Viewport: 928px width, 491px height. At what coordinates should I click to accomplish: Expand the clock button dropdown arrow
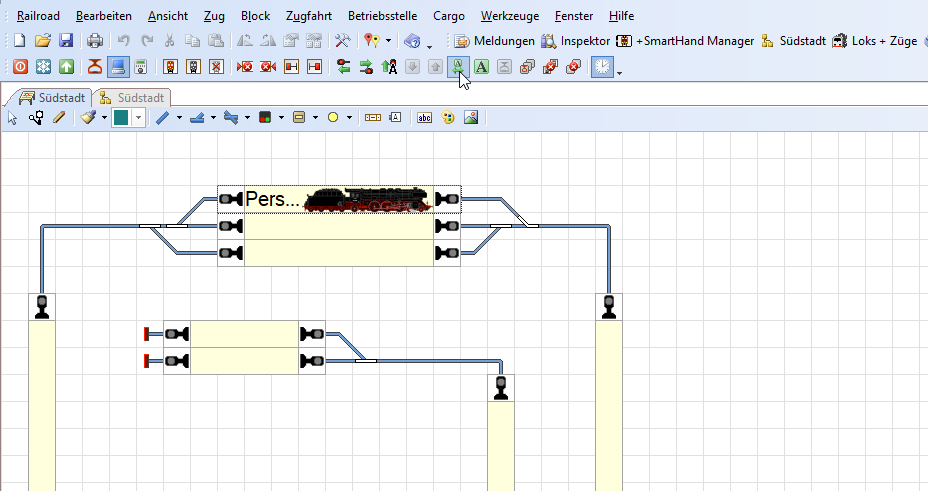620,71
